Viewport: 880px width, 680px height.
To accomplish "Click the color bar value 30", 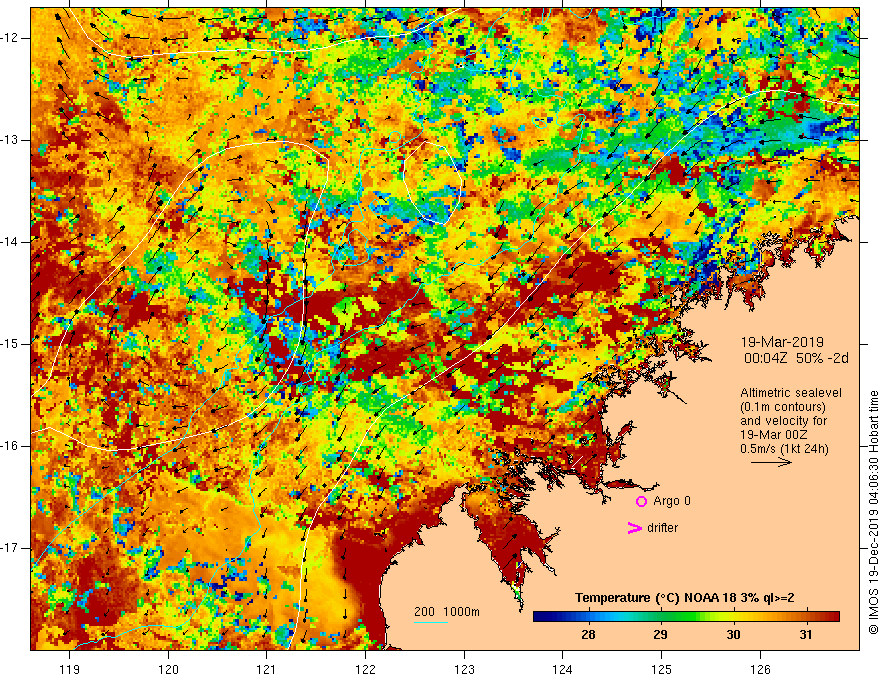I will [x=733, y=635].
